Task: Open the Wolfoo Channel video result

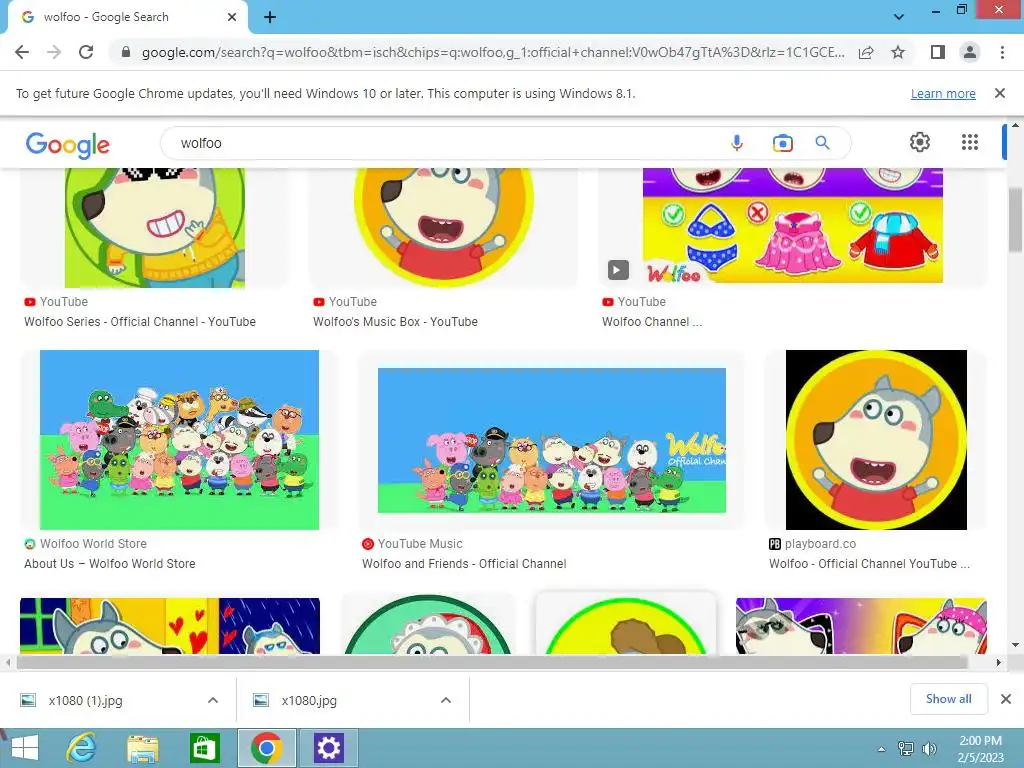Action: click(652, 322)
